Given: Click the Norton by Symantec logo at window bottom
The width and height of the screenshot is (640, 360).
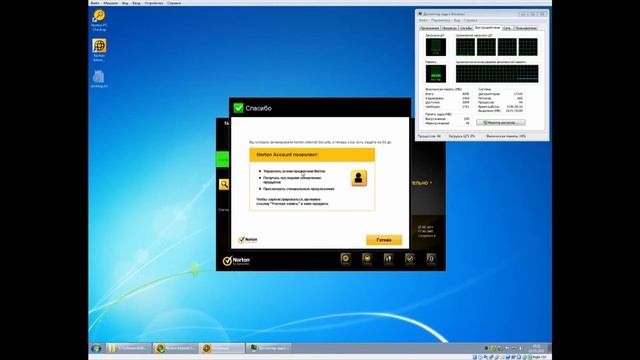Looking at the screenshot, I should pyautogui.click(x=236, y=260).
